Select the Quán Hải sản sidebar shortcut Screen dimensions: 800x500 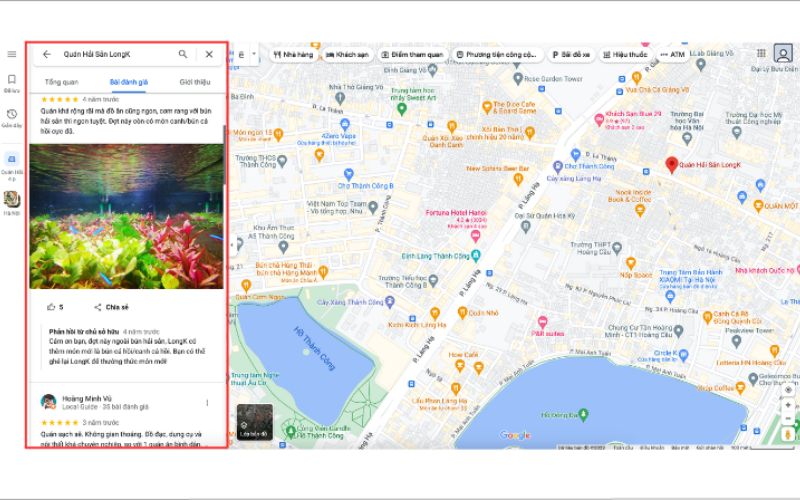click(12, 159)
